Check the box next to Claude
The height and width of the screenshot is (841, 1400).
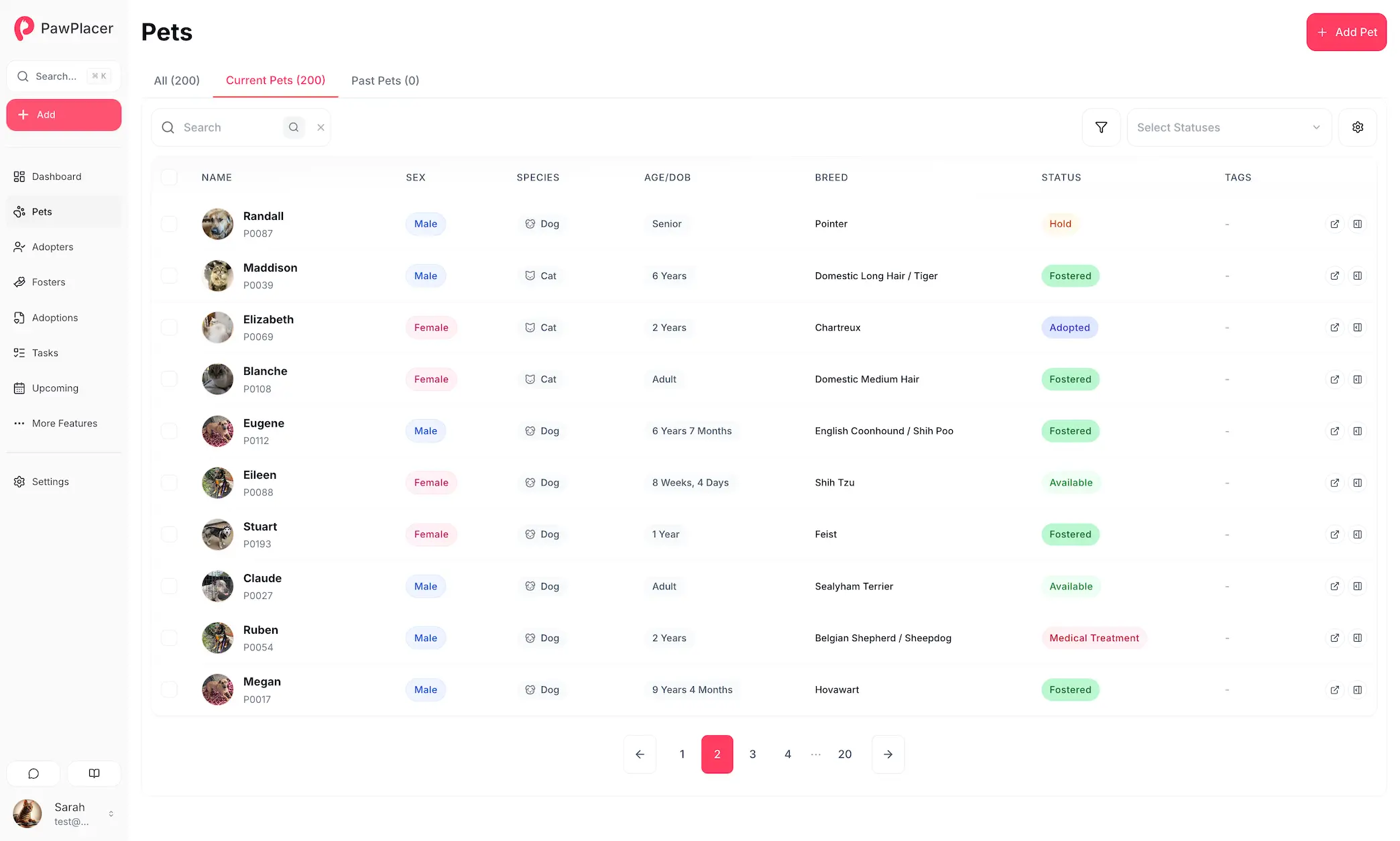(169, 586)
